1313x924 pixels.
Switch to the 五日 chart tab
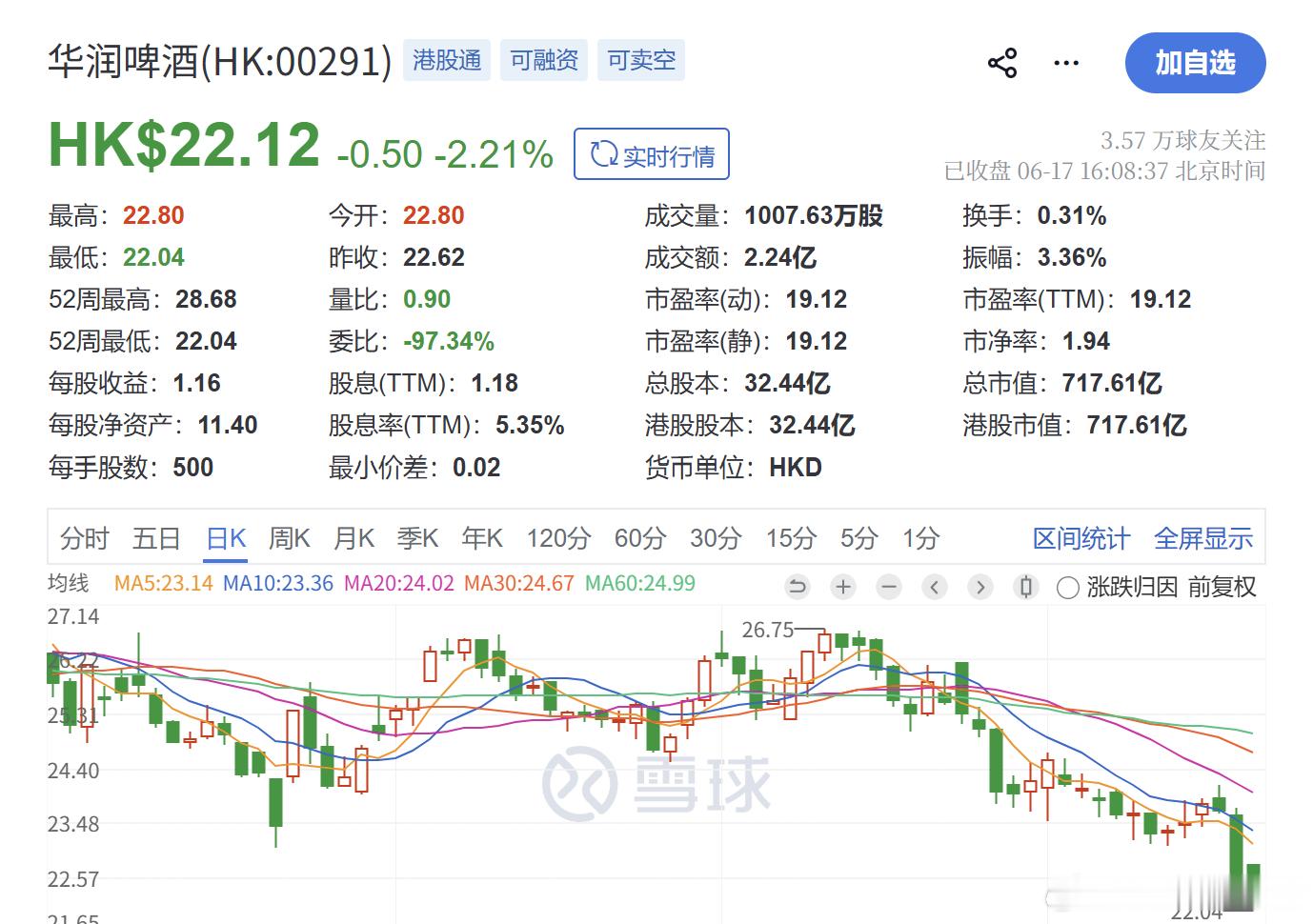point(156,538)
